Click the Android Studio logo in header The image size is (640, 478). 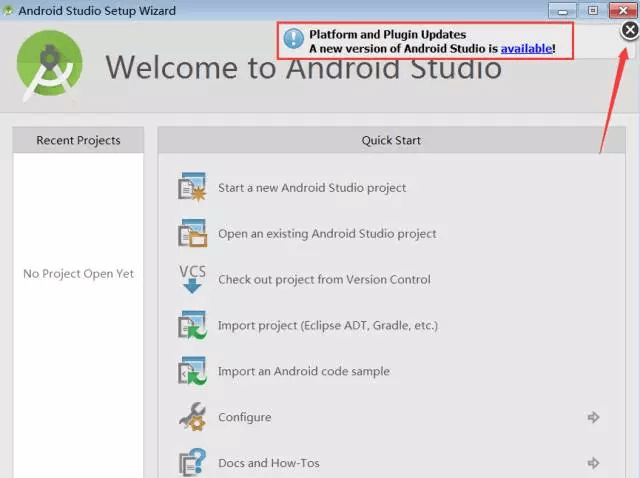pos(49,65)
